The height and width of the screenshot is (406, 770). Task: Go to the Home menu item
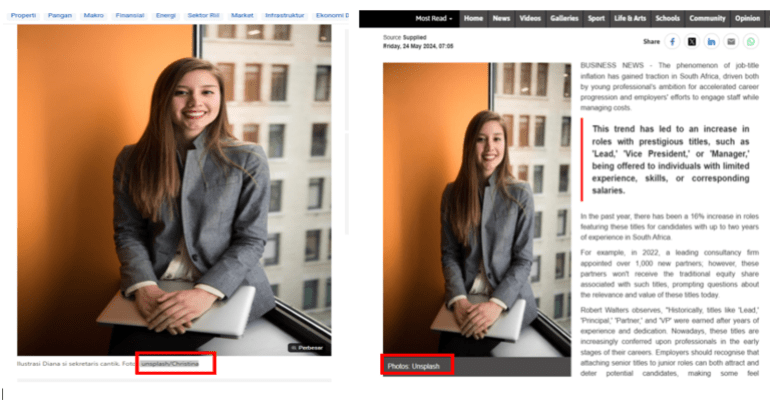pyautogui.click(x=473, y=18)
